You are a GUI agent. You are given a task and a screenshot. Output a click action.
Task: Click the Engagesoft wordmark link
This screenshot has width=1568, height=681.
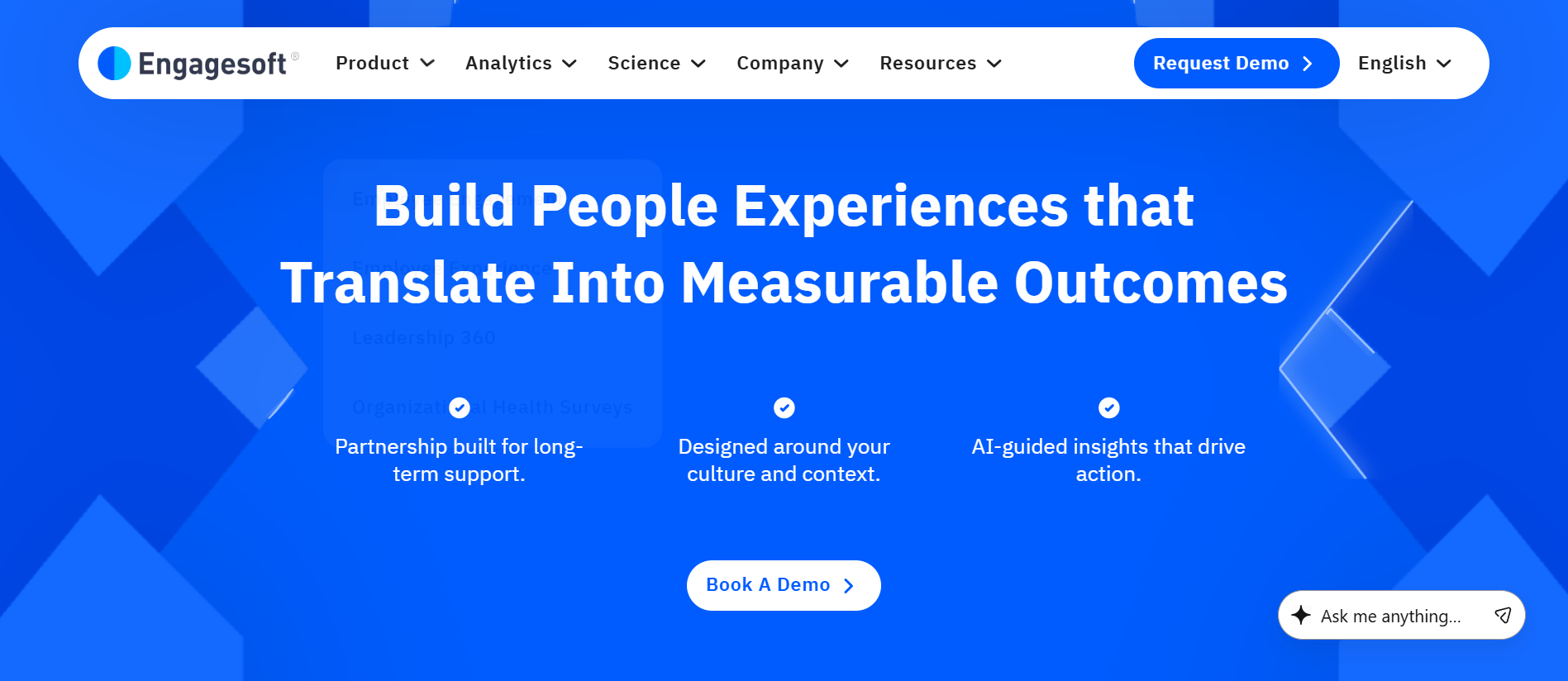click(x=212, y=64)
